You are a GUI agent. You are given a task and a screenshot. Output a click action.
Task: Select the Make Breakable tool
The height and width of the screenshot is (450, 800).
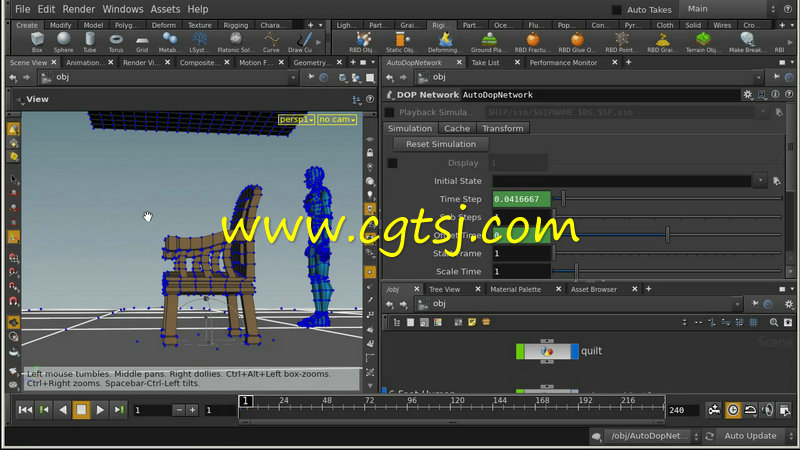pyautogui.click(x=747, y=42)
